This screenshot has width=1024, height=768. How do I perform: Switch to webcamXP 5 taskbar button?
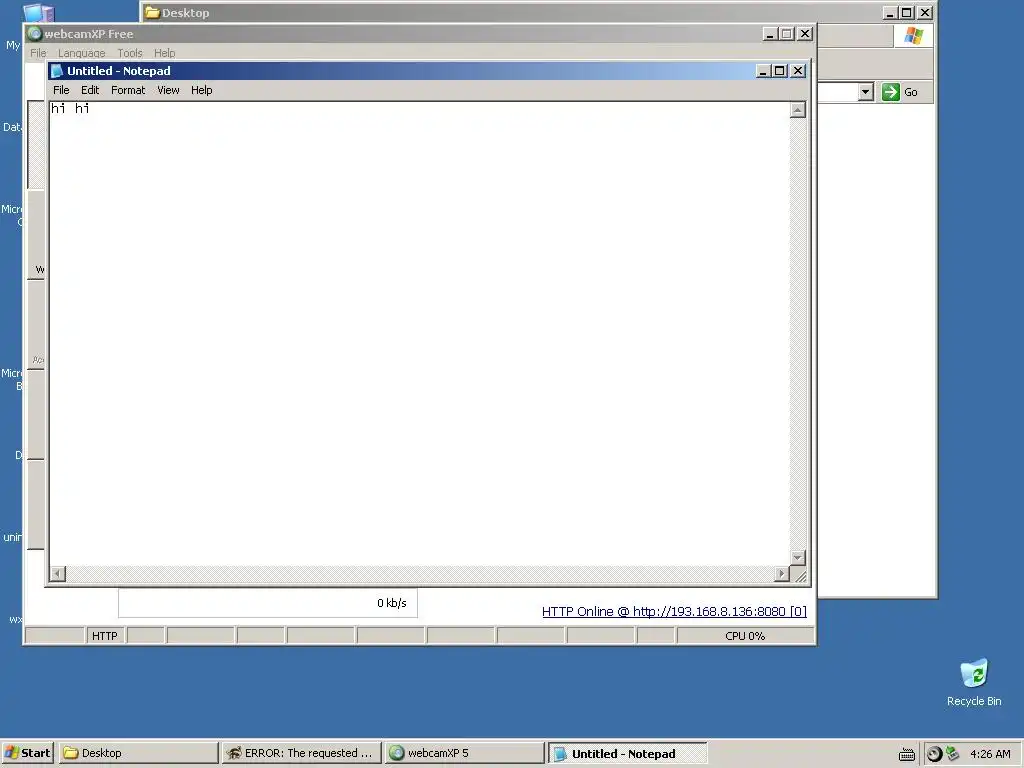(464, 753)
